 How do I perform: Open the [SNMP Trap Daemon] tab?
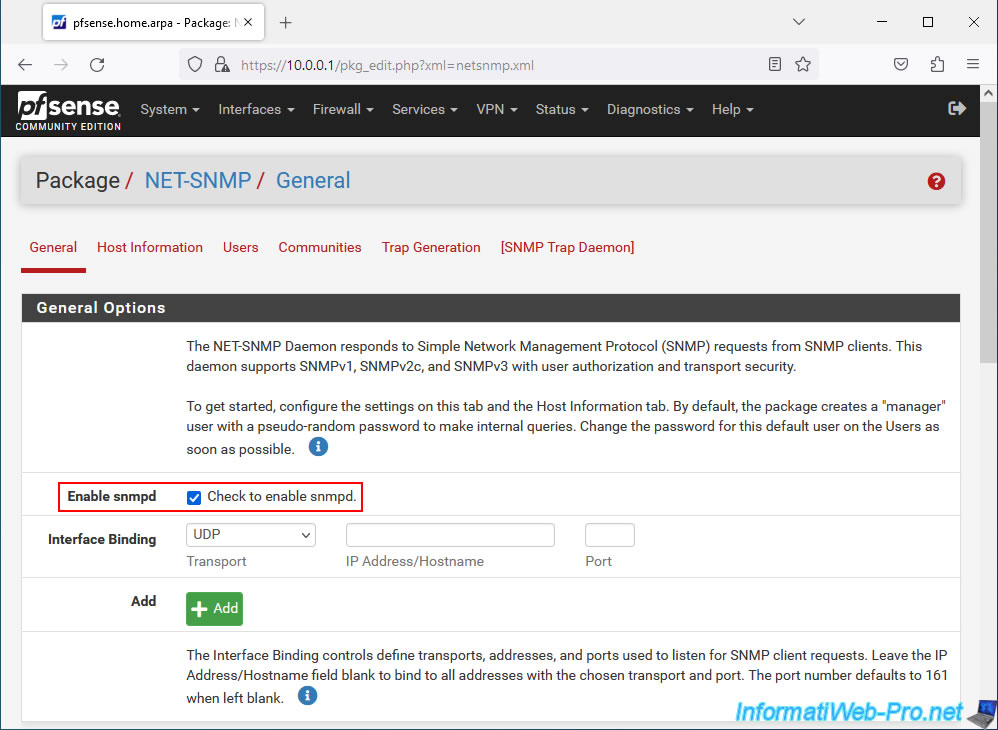(567, 248)
